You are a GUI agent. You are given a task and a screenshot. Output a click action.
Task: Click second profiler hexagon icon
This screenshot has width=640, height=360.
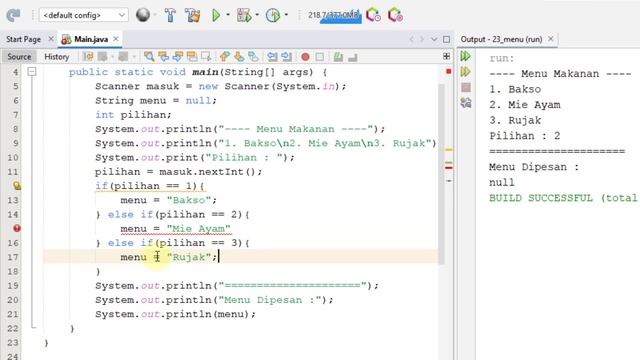pyautogui.click(x=395, y=15)
